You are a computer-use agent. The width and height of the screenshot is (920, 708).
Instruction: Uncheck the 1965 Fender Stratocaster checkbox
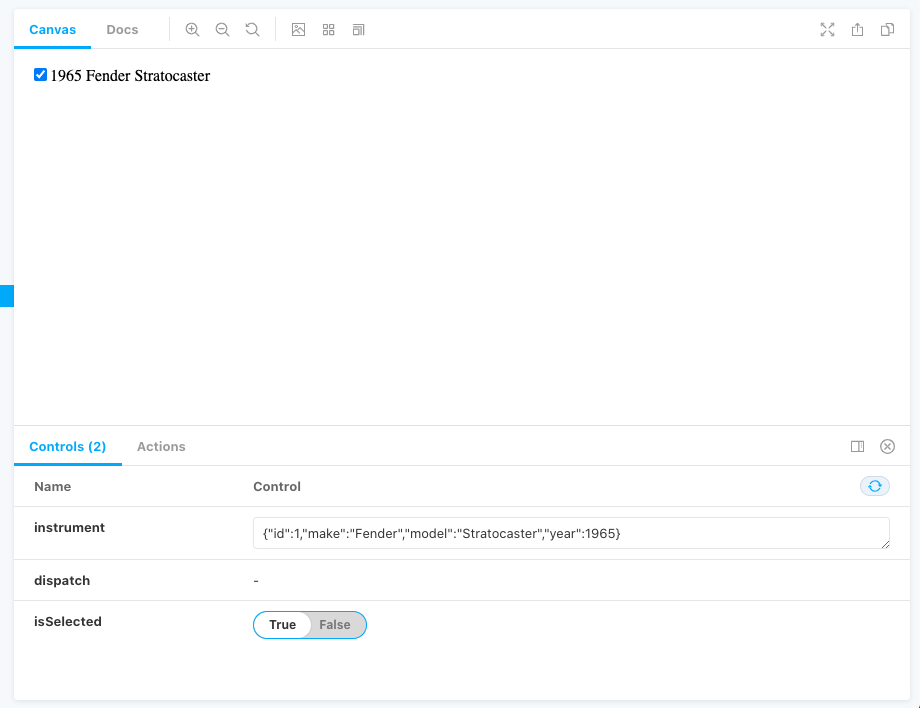40,74
